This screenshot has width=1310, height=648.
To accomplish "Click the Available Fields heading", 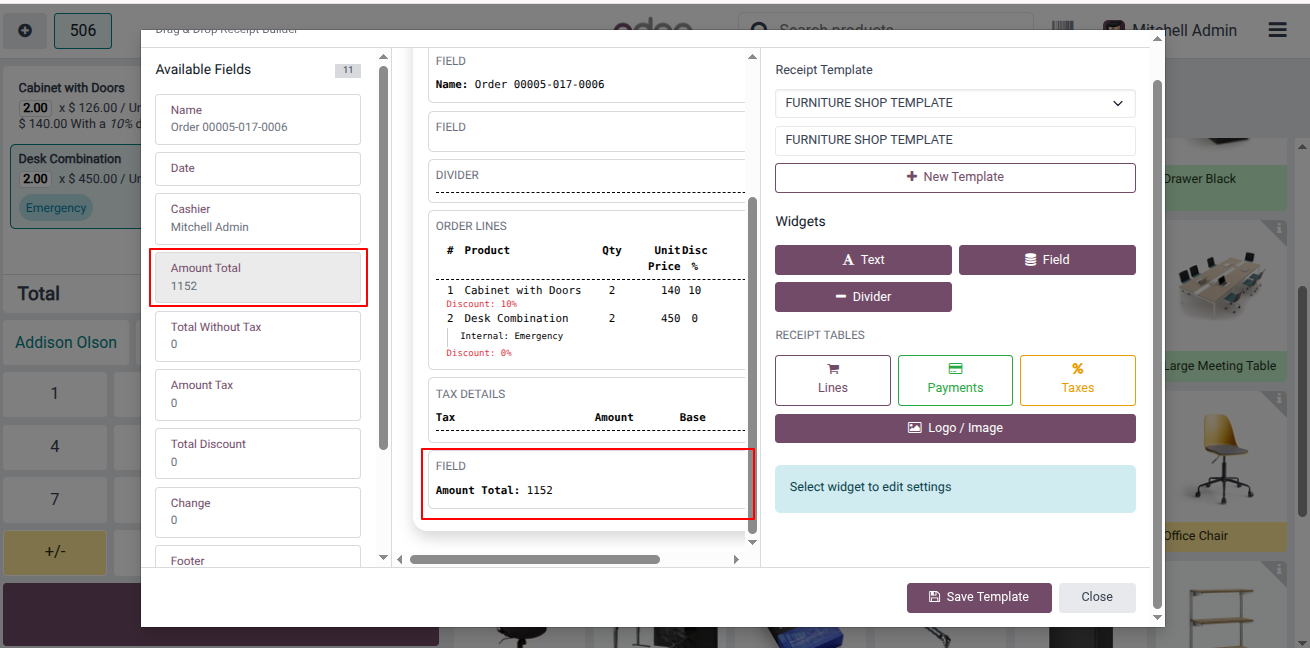I will (x=203, y=70).
